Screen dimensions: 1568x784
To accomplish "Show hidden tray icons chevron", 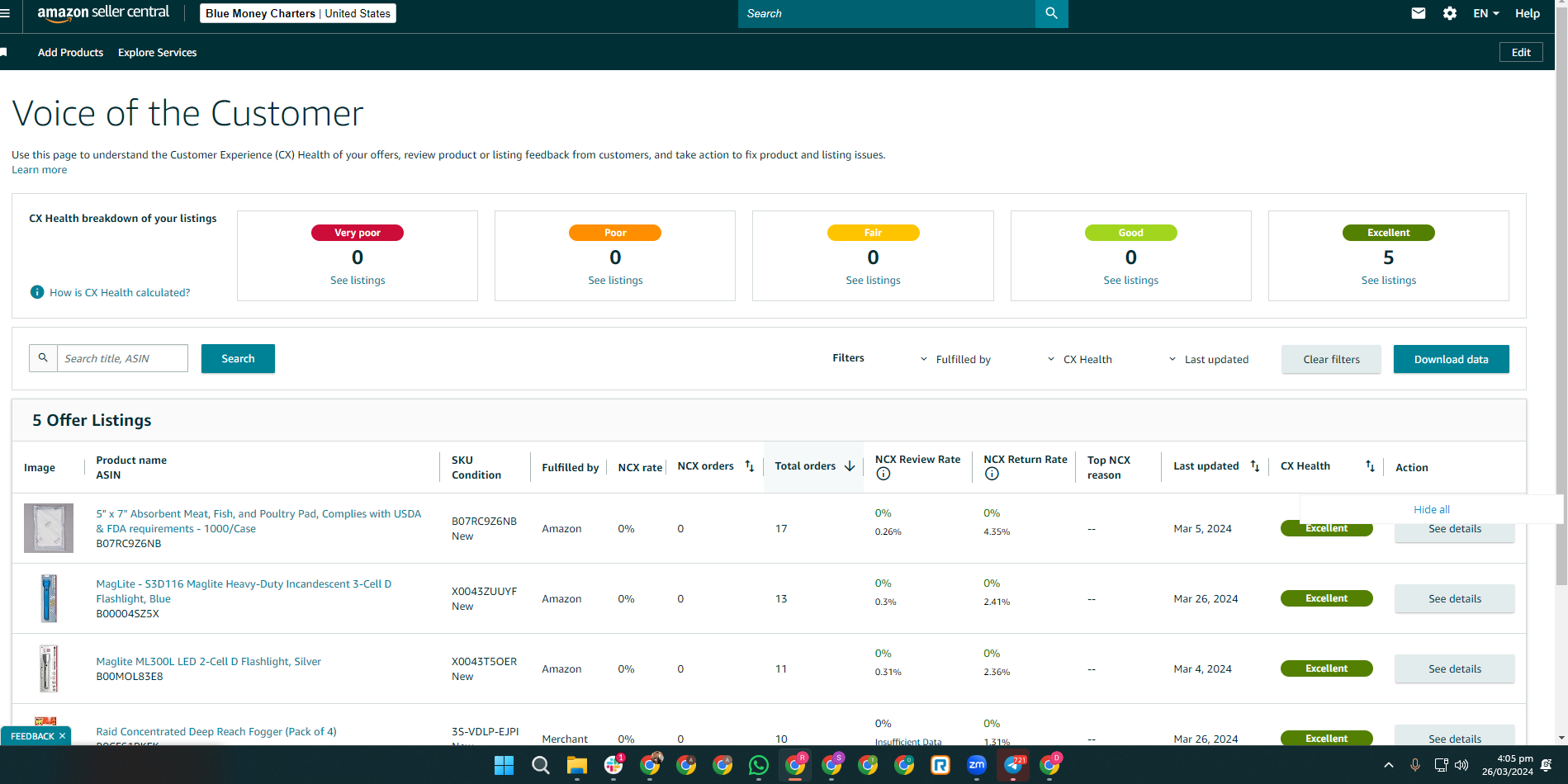I will [1389, 765].
